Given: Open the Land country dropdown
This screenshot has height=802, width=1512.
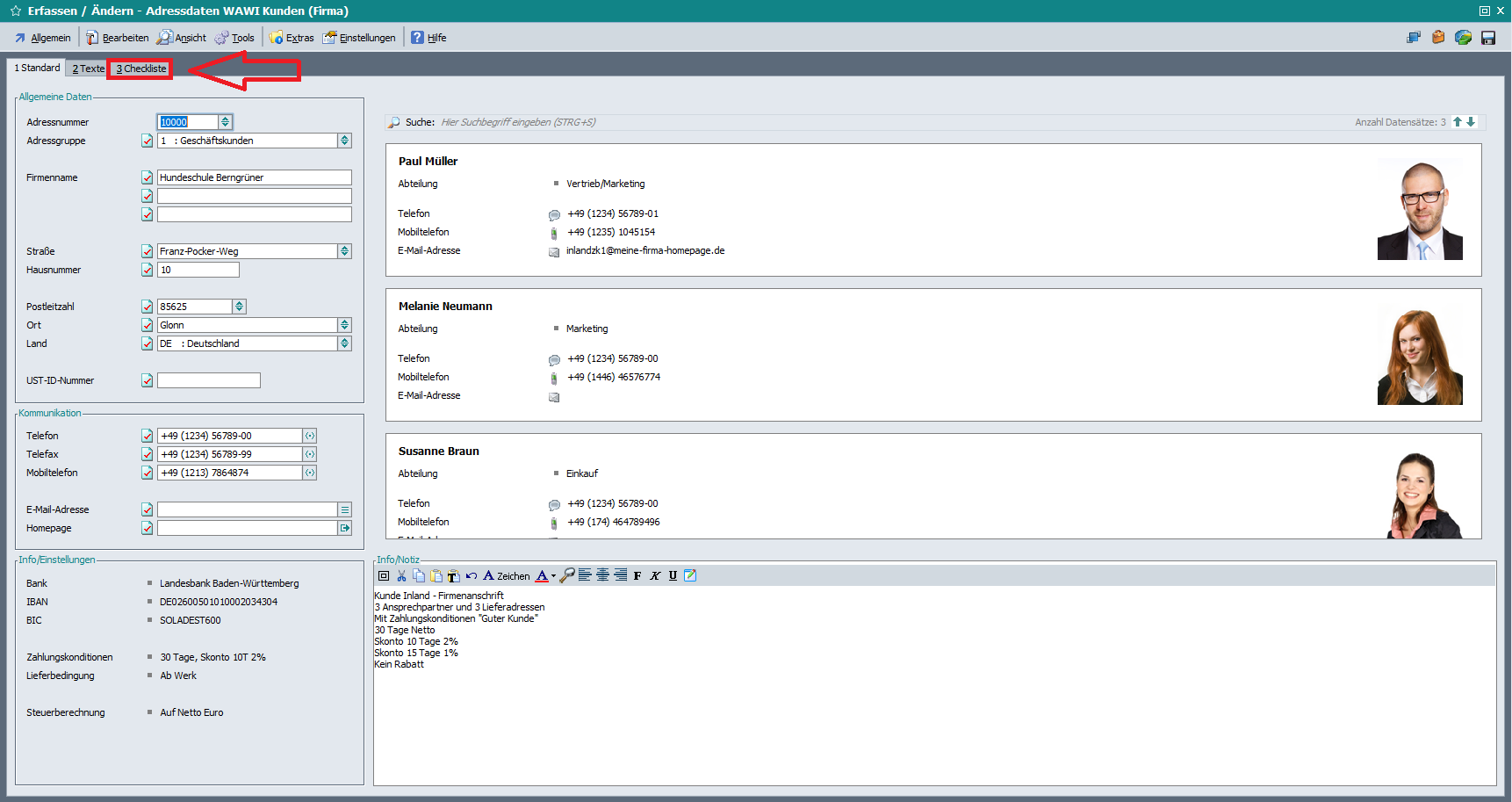Looking at the screenshot, I should 344,344.
